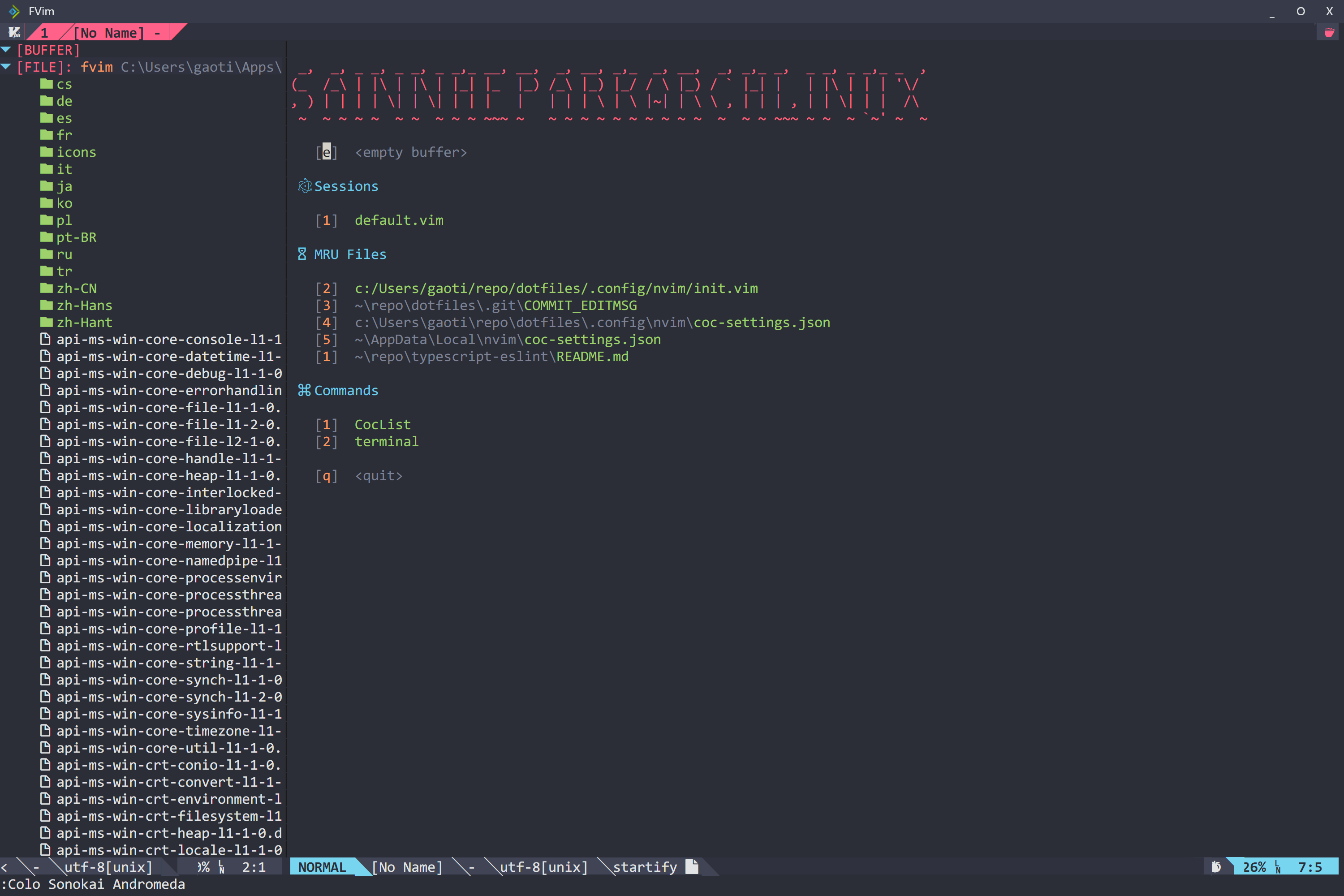Viewport: 1344px width, 896px height.
Task: Click the status icon left of 26% in statusline
Action: tap(1216, 867)
